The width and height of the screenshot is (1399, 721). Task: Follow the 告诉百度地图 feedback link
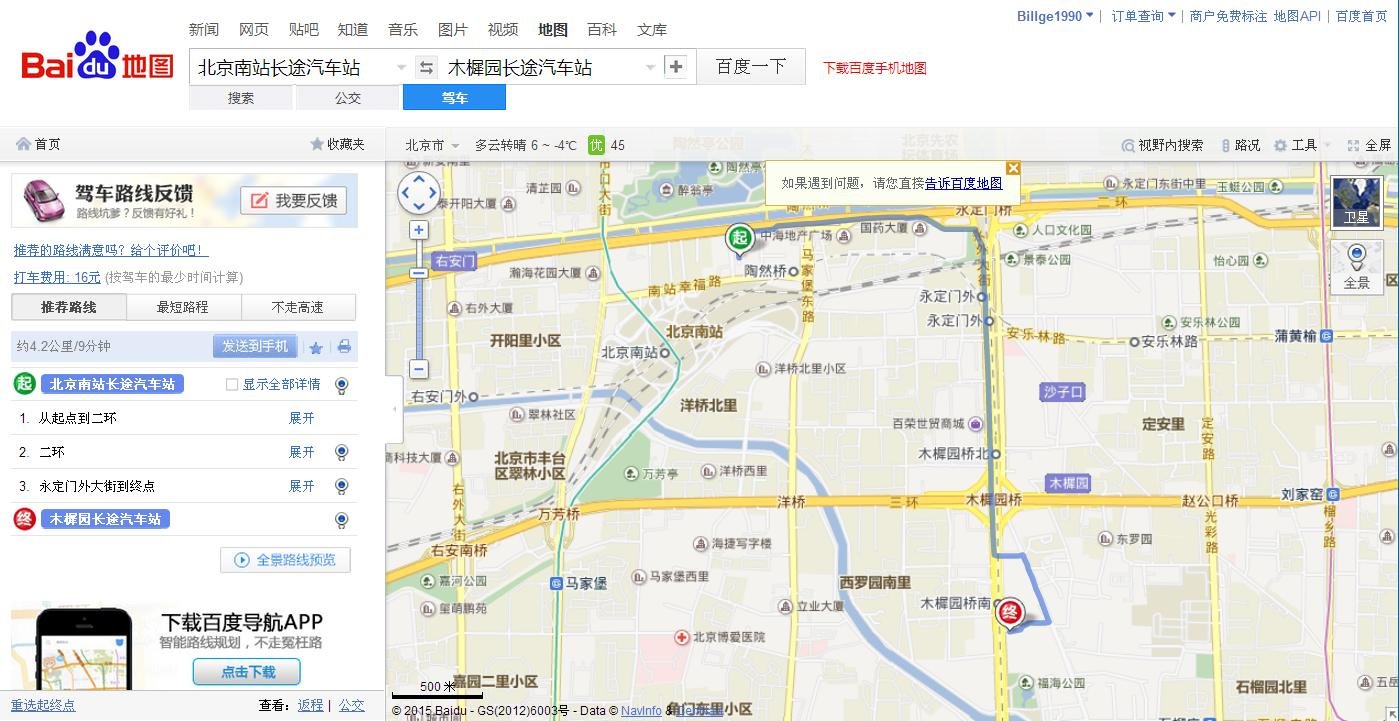click(963, 182)
